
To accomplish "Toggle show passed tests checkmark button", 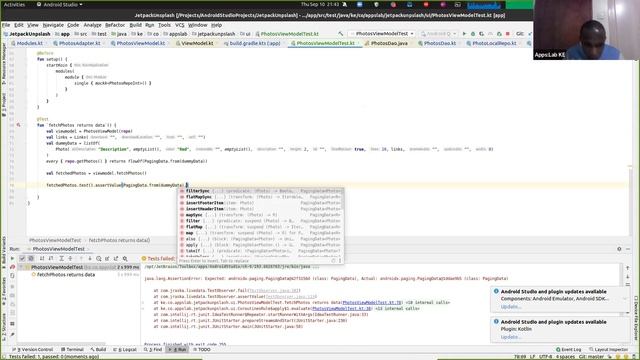I will click(x=22, y=258).
